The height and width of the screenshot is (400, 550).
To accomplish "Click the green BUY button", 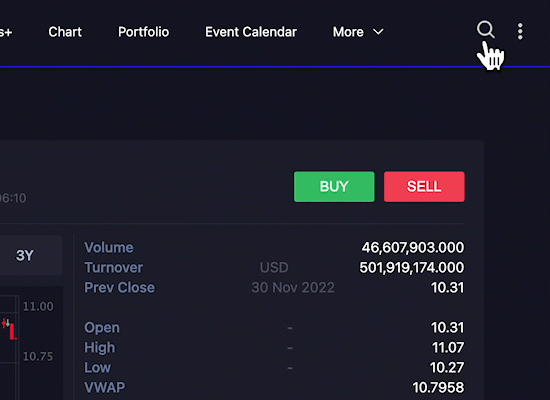I will (x=334, y=187).
